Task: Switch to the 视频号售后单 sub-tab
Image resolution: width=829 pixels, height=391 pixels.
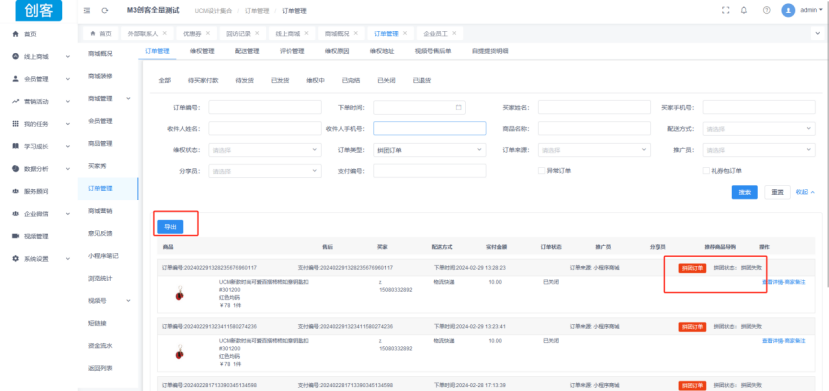Action: [x=432, y=51]
